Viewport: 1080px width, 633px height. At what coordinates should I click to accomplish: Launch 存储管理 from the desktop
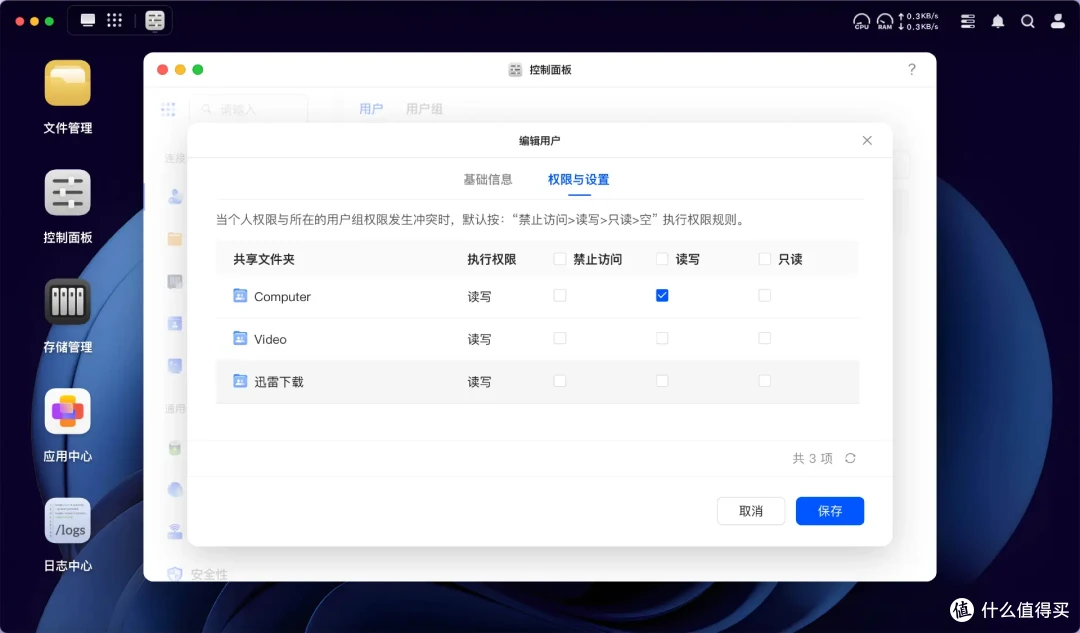pos(68,302)
